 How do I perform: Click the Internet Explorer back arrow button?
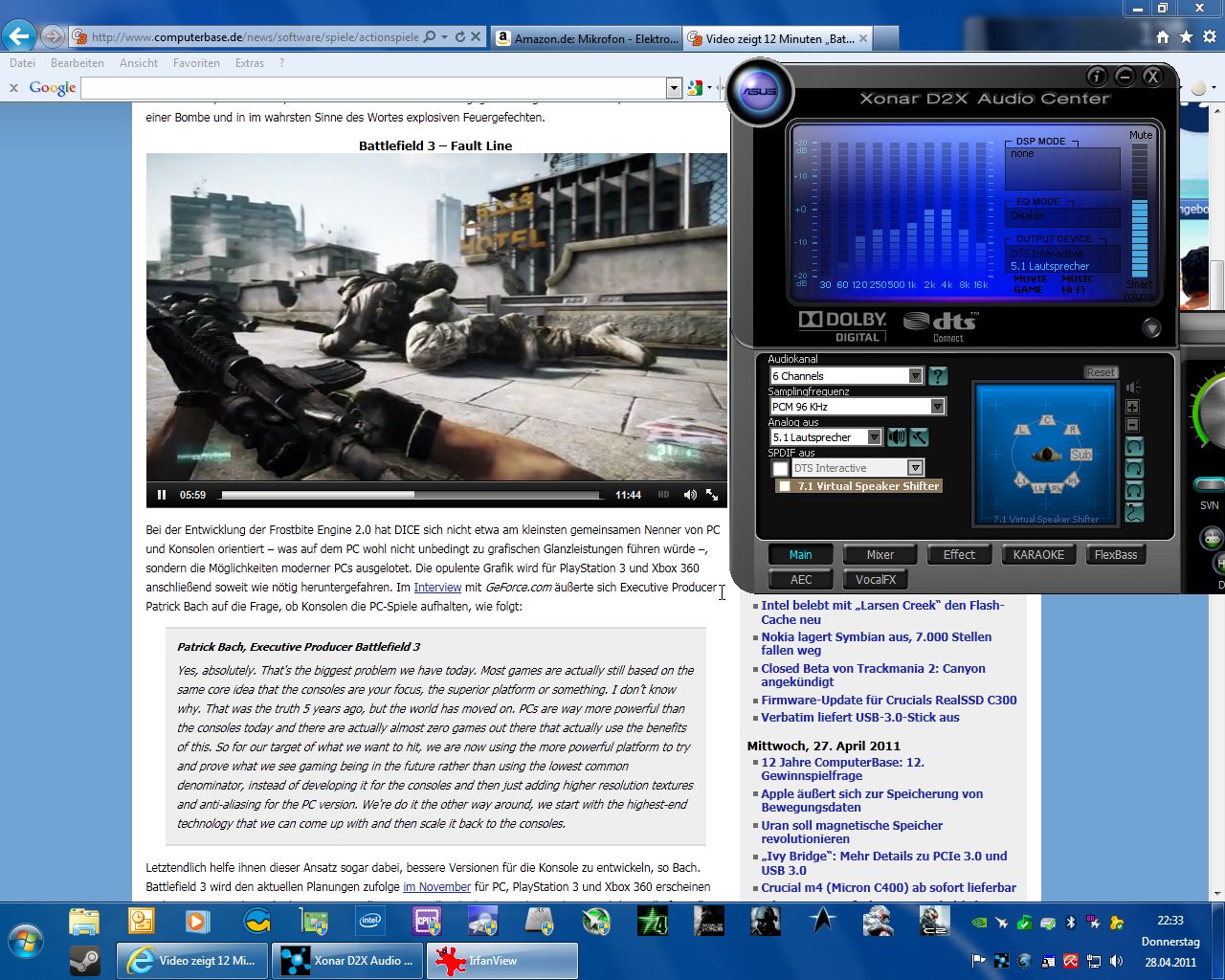tap(19, 36)
